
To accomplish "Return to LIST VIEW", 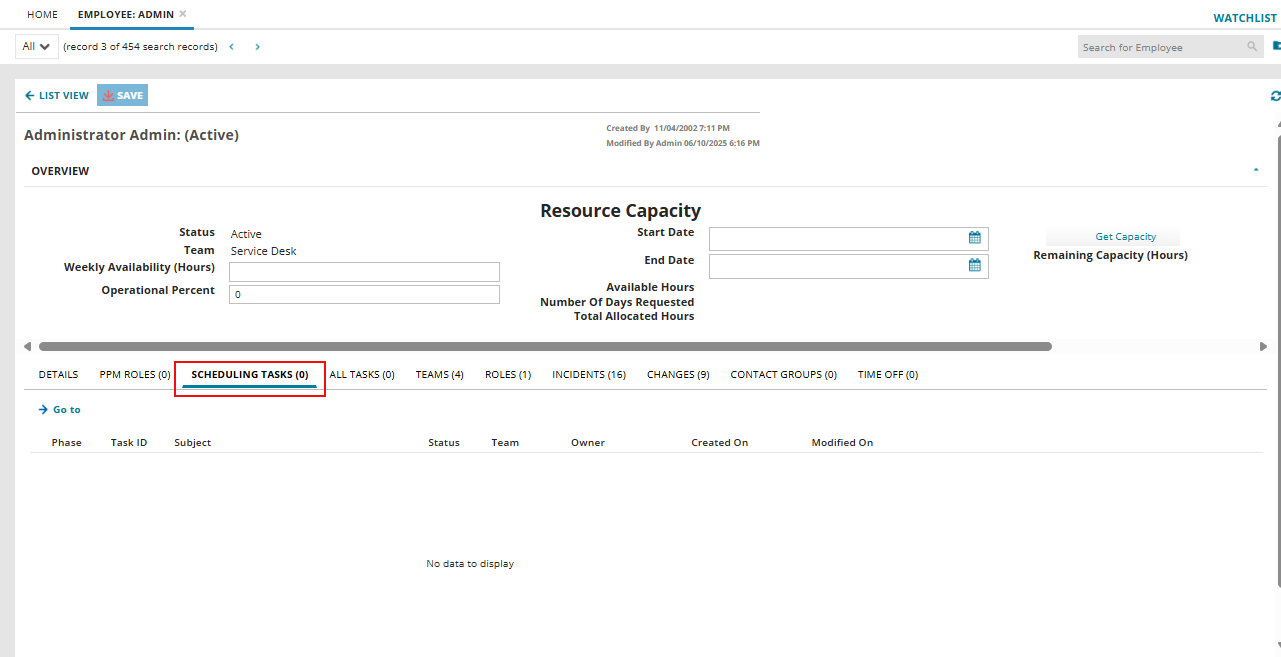I will click(57, 96).
